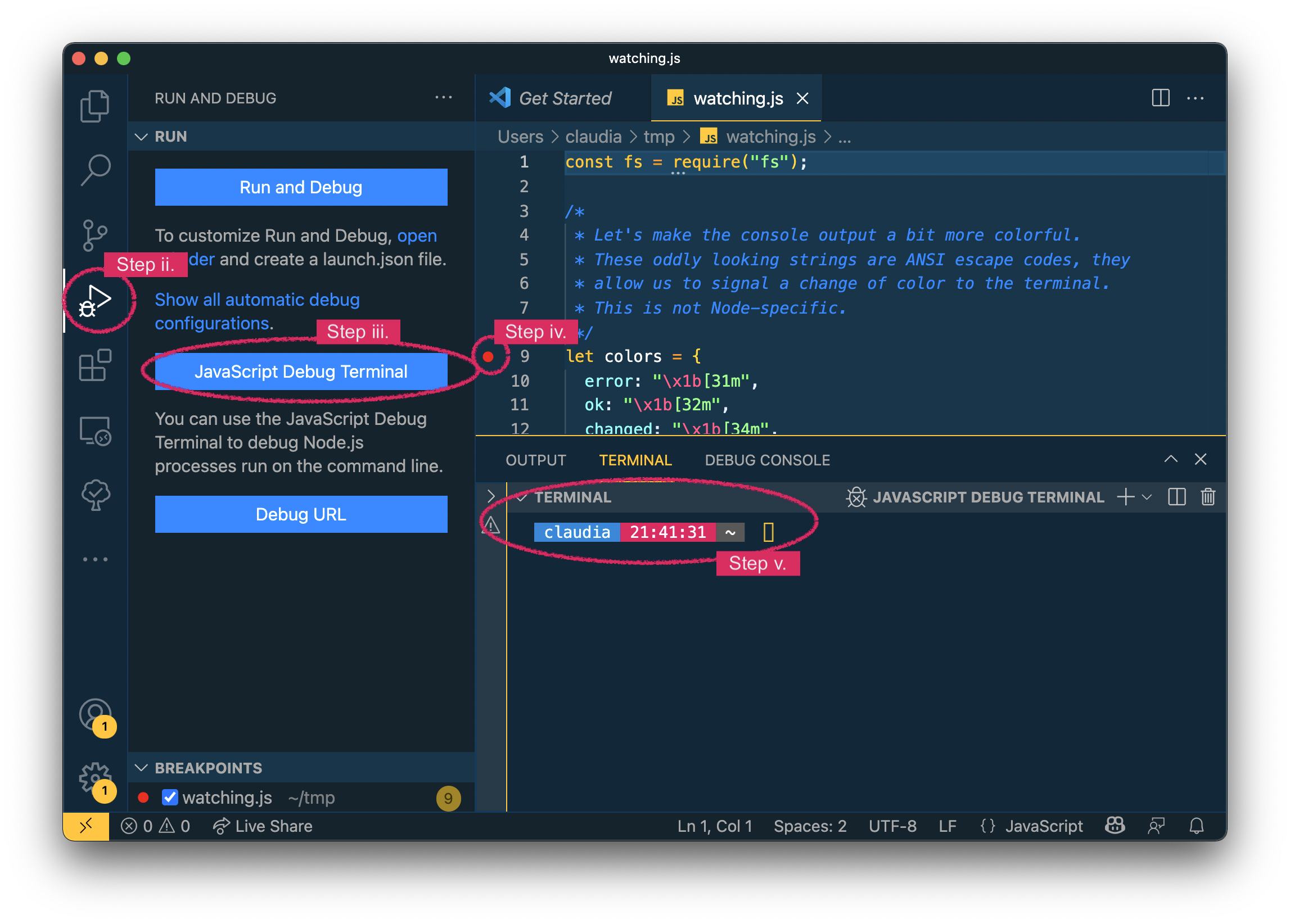This screenshot has width=1290, height=924.
Task: Kill the terminal with trash icon
Action: tap(1207, 497)
